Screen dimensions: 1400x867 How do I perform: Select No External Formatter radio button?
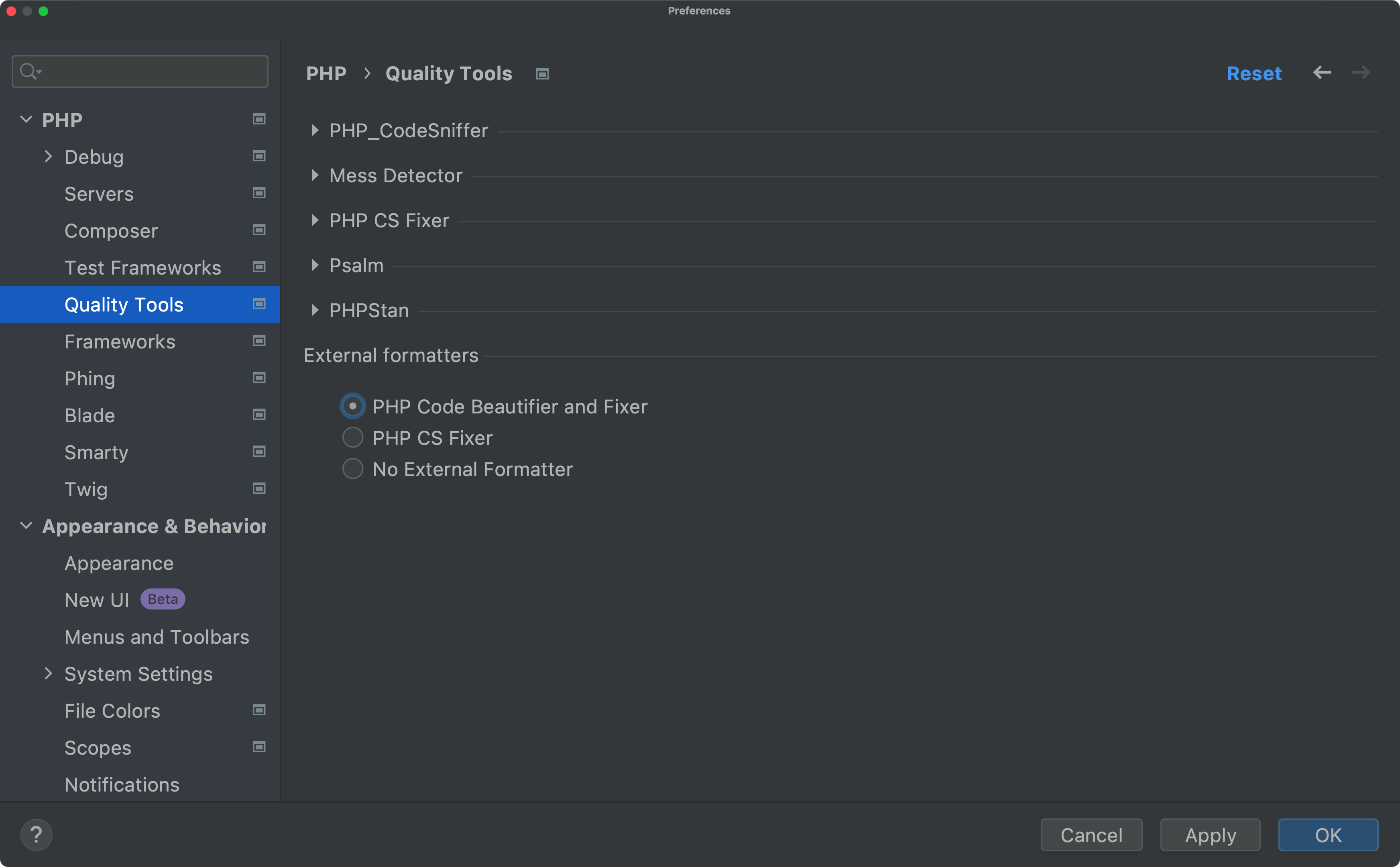pyautogui.click(x=354, y=468)
